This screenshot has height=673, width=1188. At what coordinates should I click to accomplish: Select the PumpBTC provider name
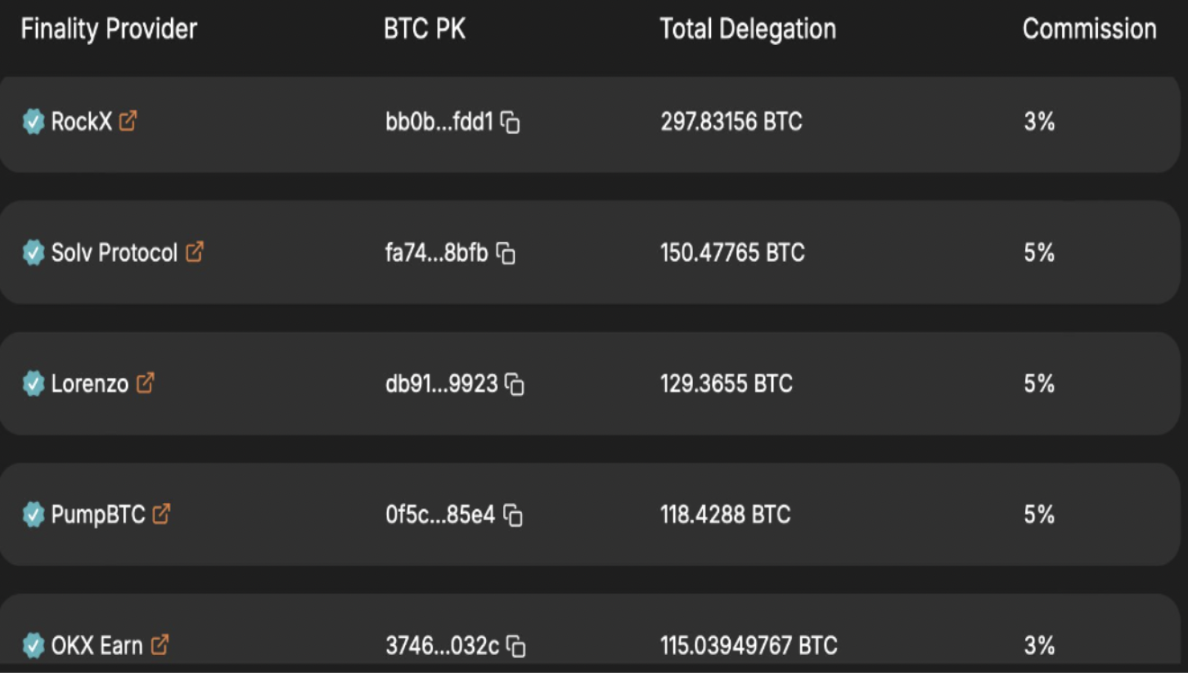pyautogui.click(x=98, y=515)
